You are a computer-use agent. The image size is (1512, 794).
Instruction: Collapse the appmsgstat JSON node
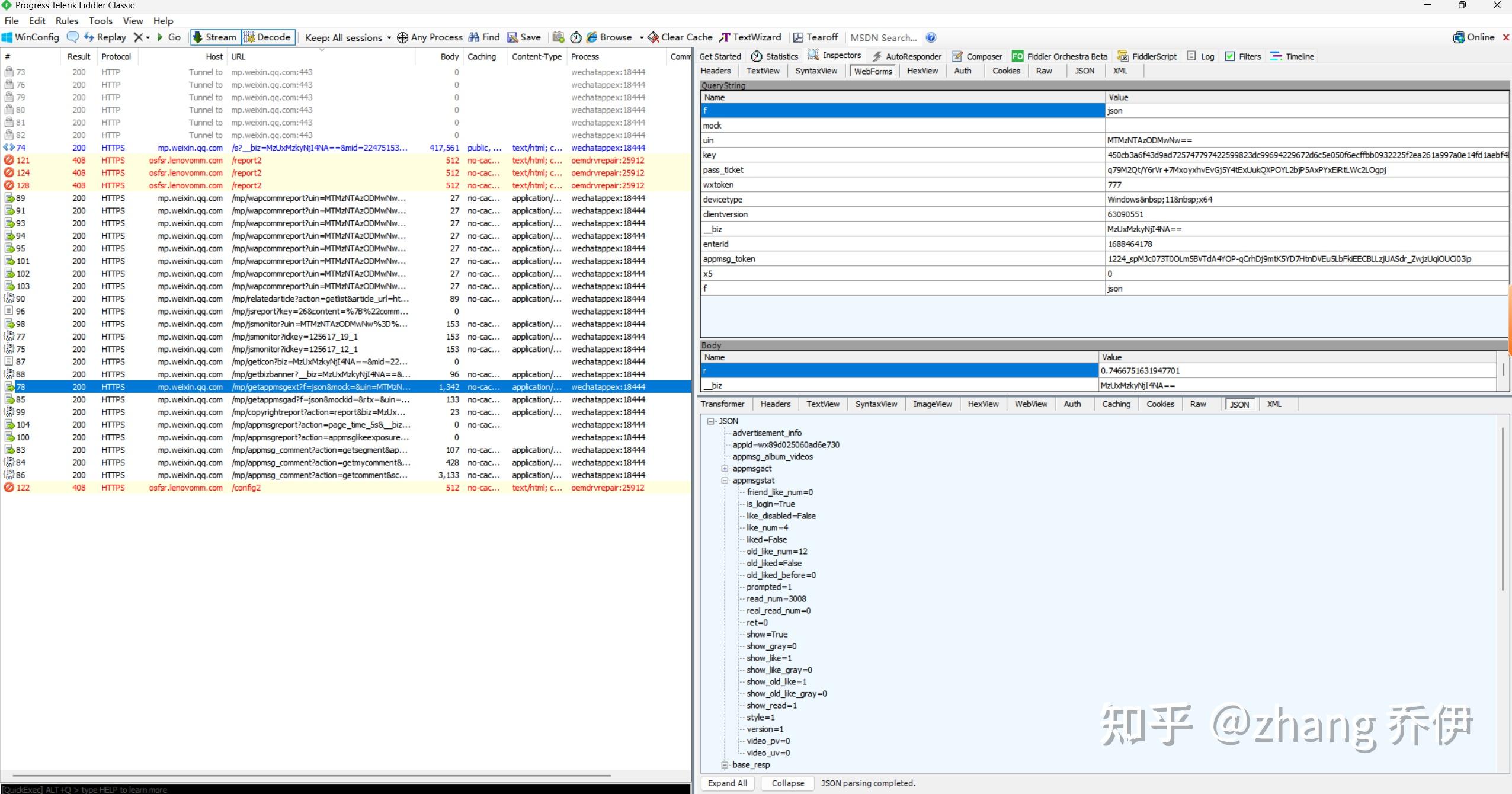point(724,481)
